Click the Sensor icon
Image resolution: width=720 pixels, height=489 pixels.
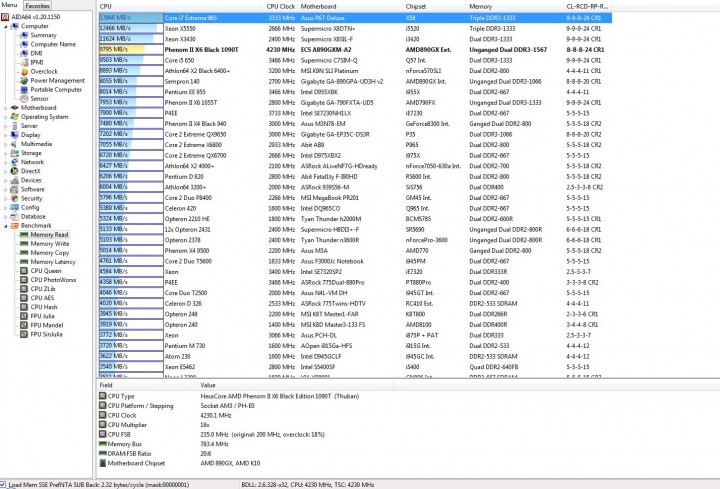[x=24, y=99]
